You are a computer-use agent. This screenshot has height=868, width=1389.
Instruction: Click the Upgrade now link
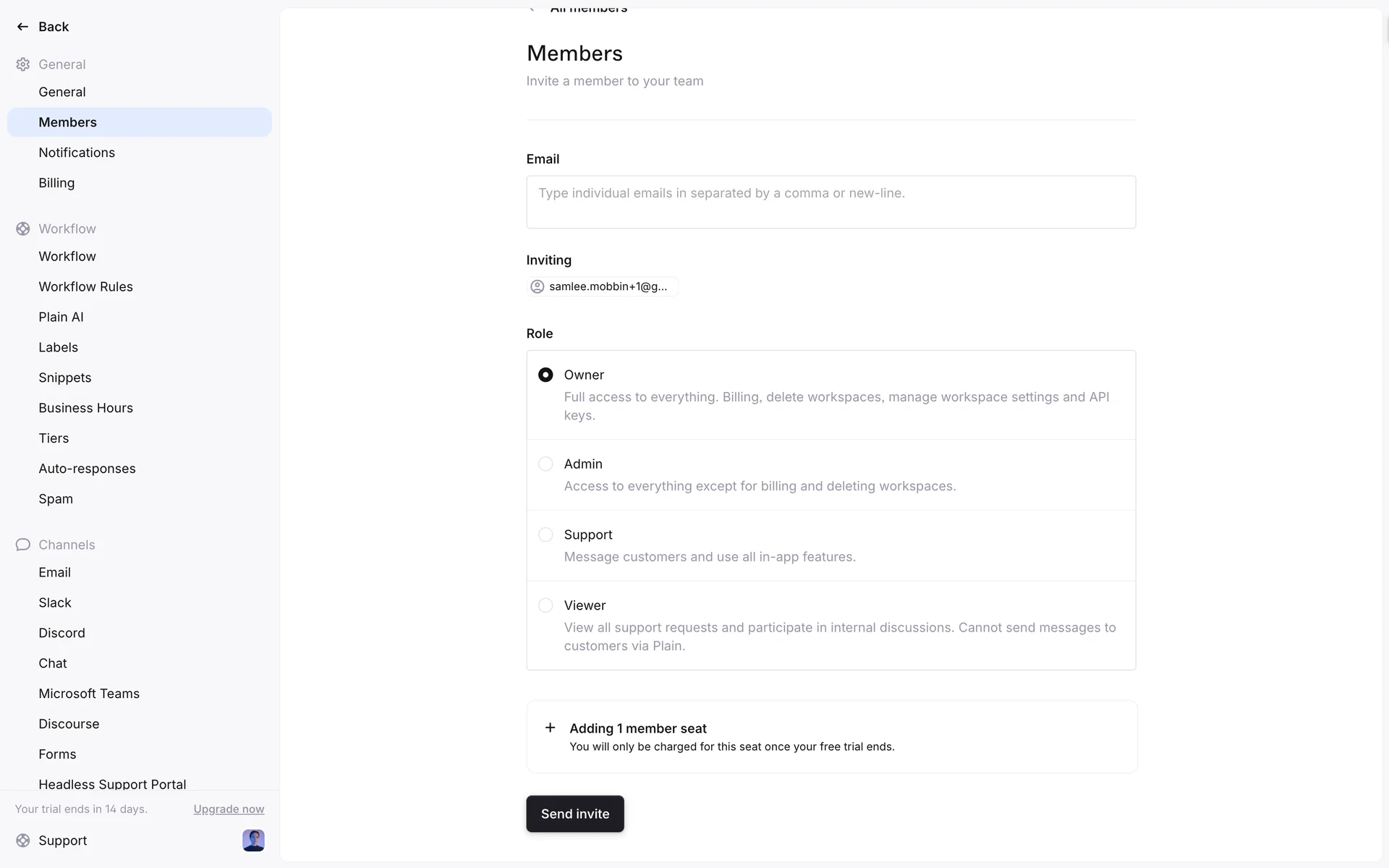[229, 809]
